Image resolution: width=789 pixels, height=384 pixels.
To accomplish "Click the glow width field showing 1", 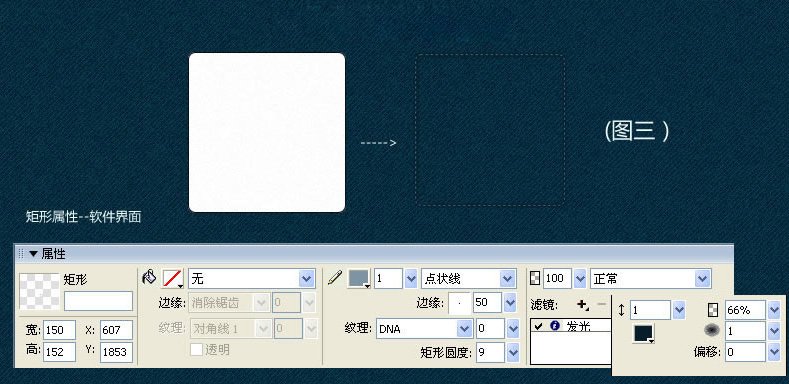I will coord(650,310).
